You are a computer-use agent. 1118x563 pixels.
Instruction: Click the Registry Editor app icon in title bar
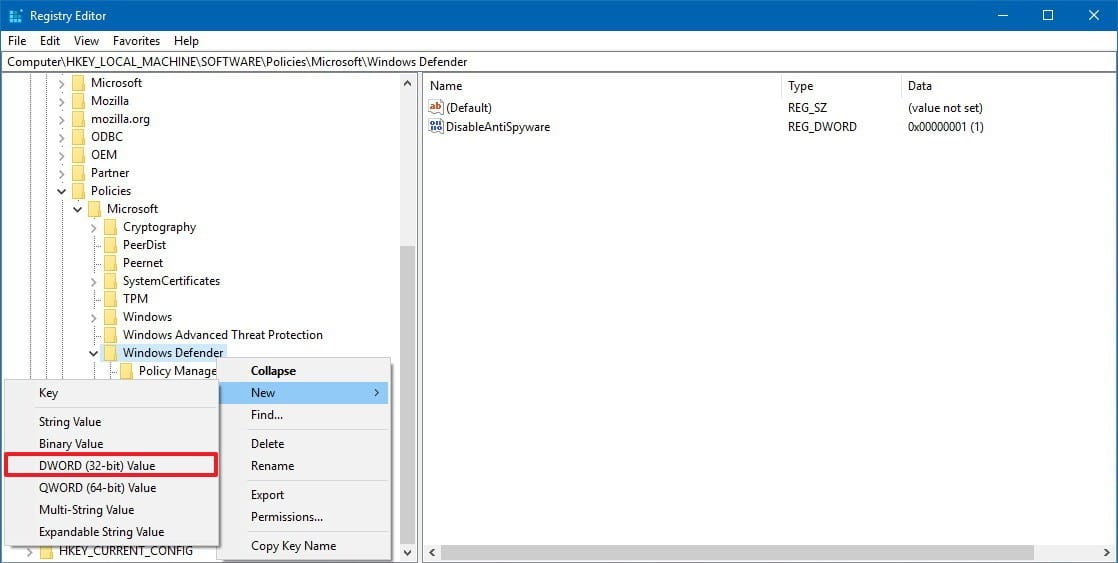[16, 16]
